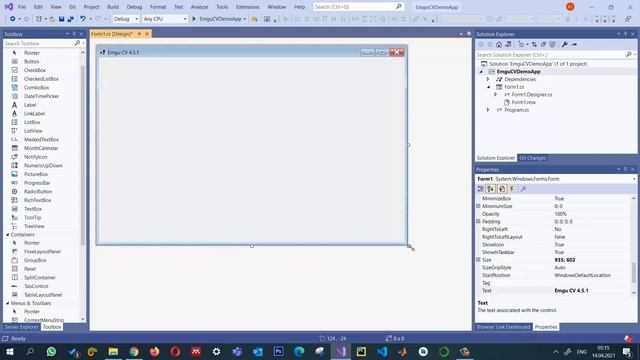Open the Any CPU platform dropdown
Viewport: 640px width, 360px height.
tap(165, 19)
